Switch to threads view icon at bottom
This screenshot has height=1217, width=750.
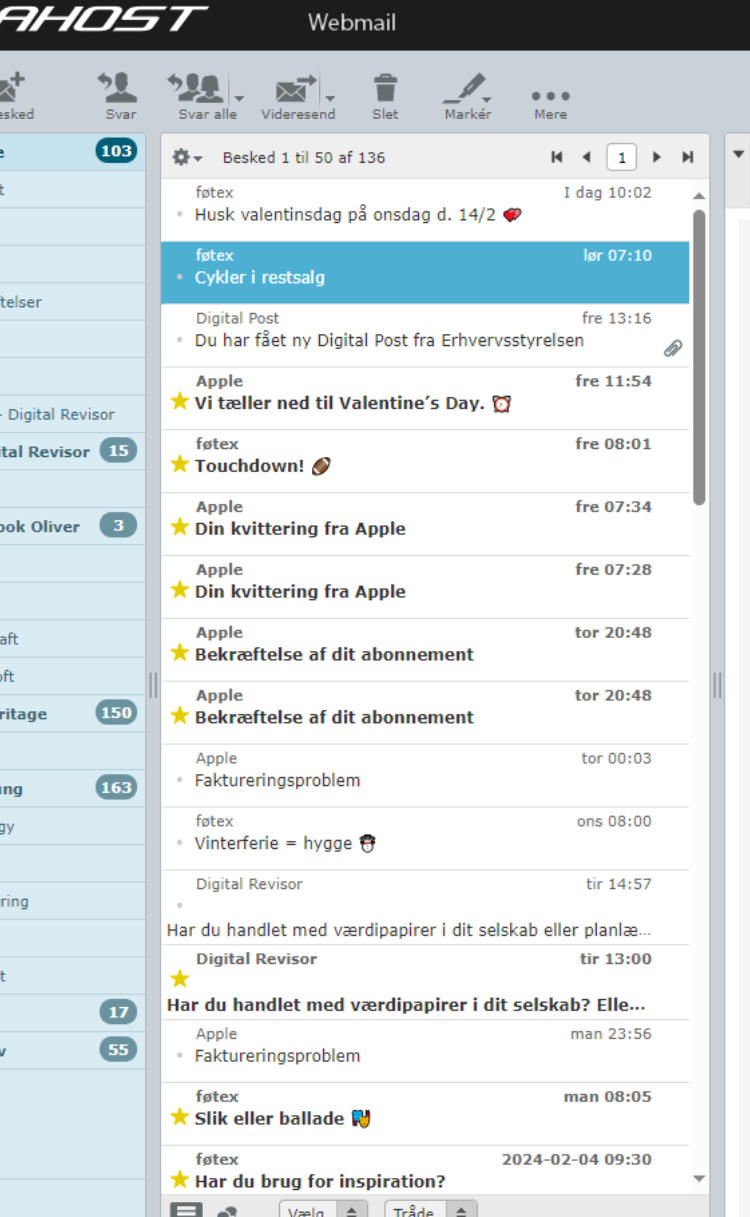coord(228,1211)
